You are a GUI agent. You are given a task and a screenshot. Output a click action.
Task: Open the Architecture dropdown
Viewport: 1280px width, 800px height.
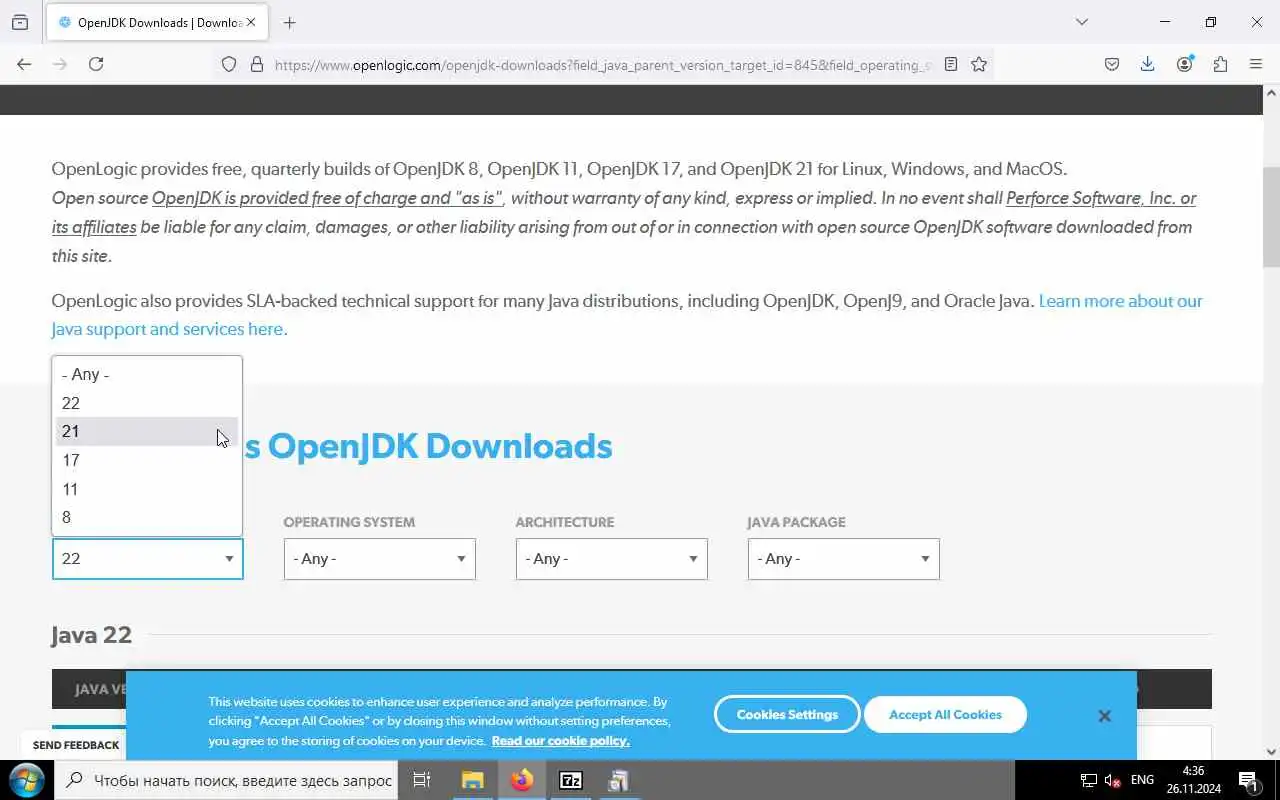(x=611, y=558)
